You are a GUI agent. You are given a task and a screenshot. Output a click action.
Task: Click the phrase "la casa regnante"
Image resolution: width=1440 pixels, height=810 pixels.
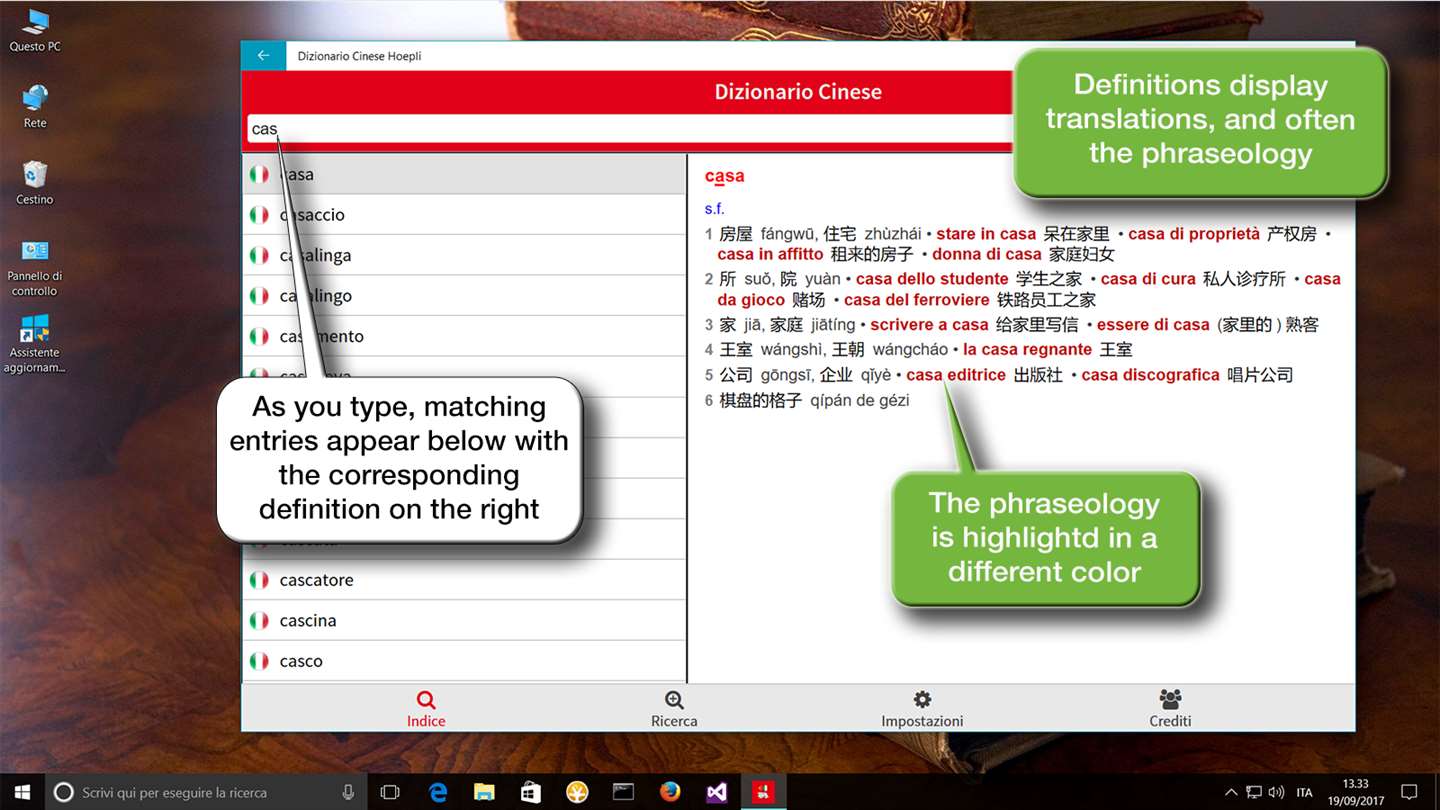1027,350
